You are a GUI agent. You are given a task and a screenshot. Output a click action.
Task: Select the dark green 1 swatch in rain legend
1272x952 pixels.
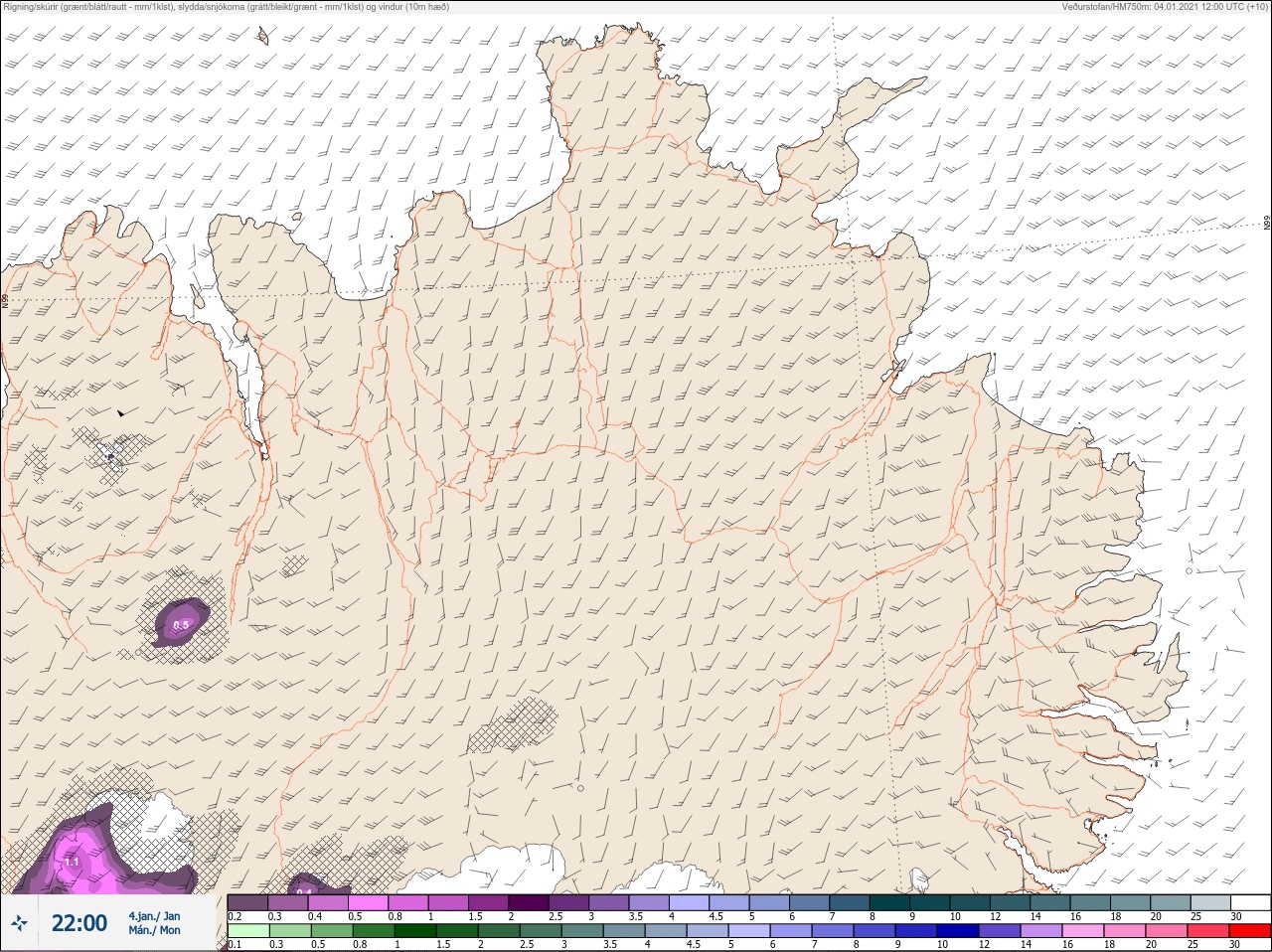click(x=415, y=931)
